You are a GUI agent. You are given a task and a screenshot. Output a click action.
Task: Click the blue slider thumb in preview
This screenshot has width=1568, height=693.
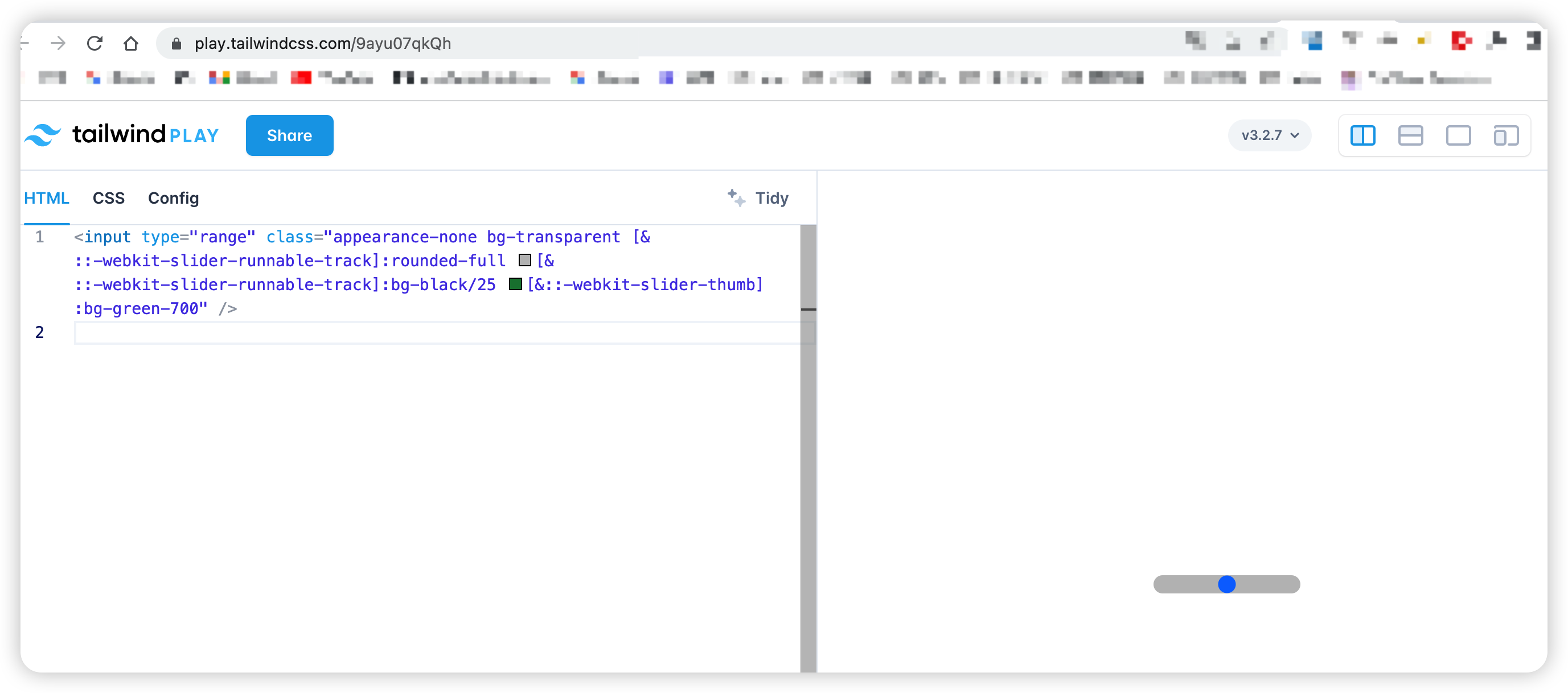click(1226, 584)
